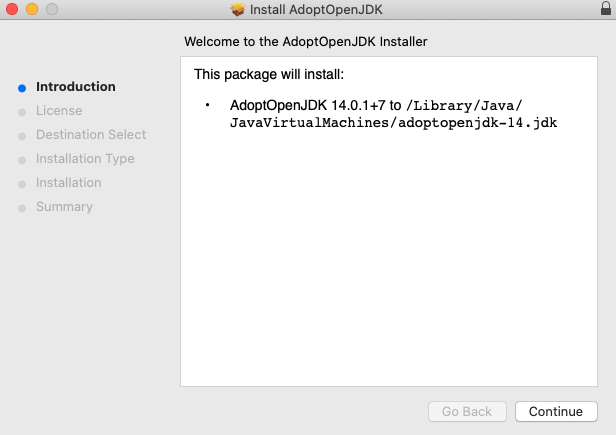616x435 pixels.
Task: Click the bullet beside Installation Type
Action: 22,160
